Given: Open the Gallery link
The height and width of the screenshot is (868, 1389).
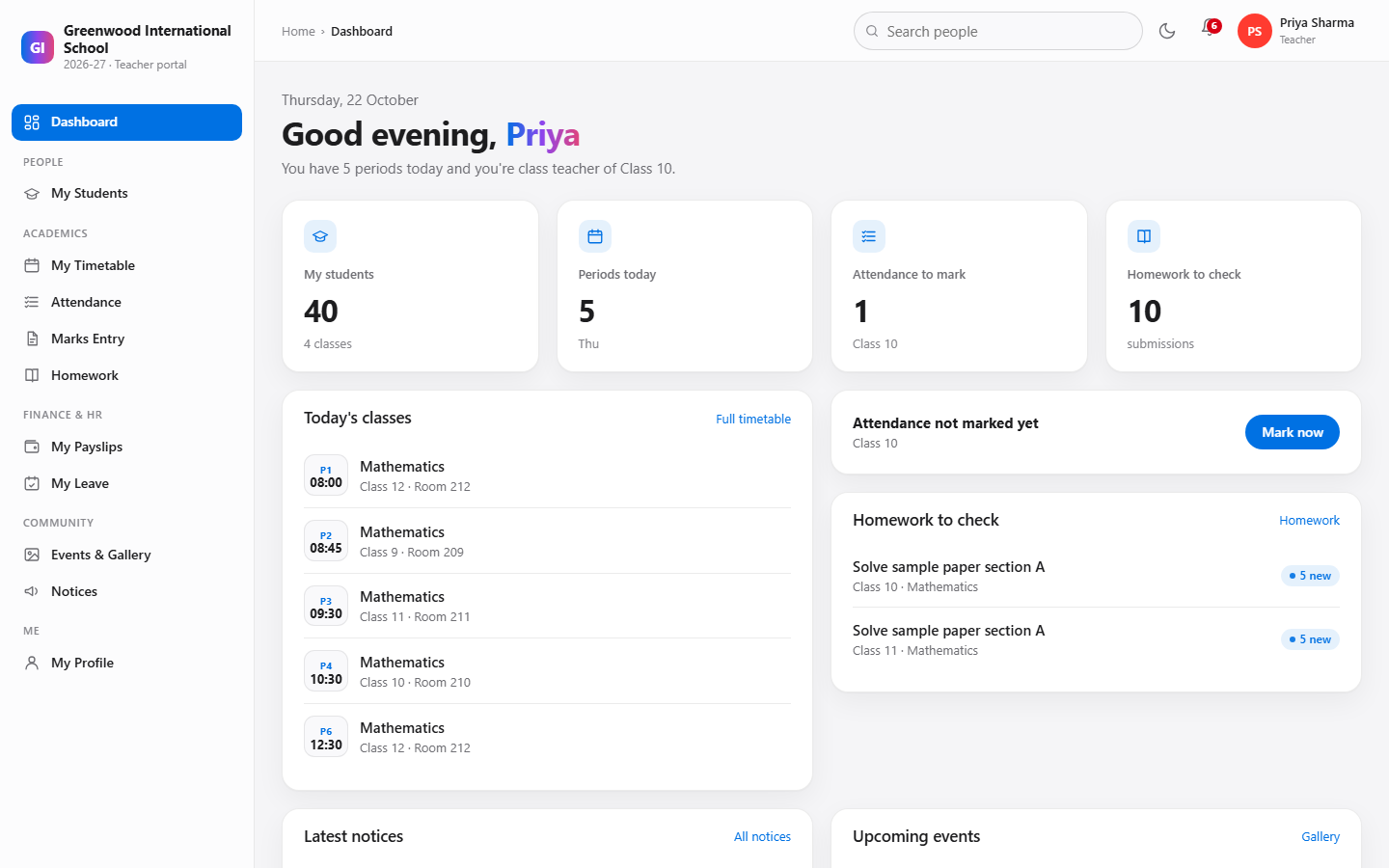Looking at the screenshot, I should tap(1321, 836).
